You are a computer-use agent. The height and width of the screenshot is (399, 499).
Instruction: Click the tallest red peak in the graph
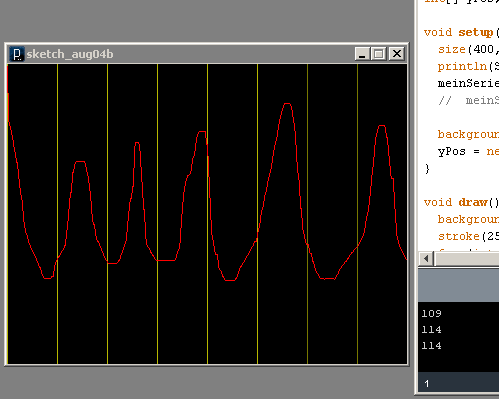287,104
